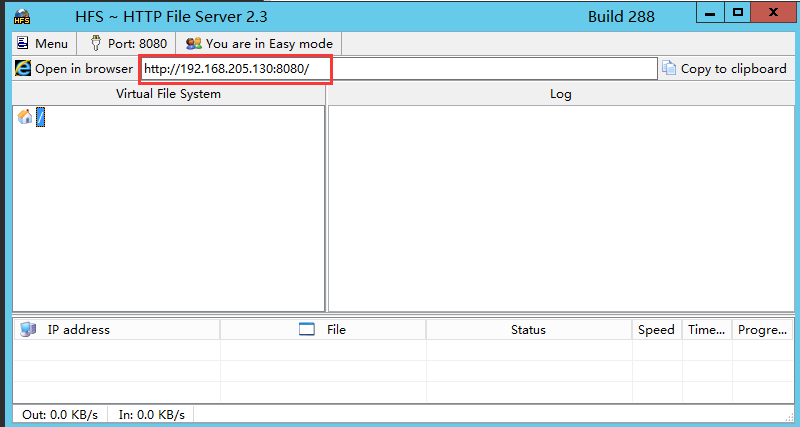Click the File column header

pos(323,330)
